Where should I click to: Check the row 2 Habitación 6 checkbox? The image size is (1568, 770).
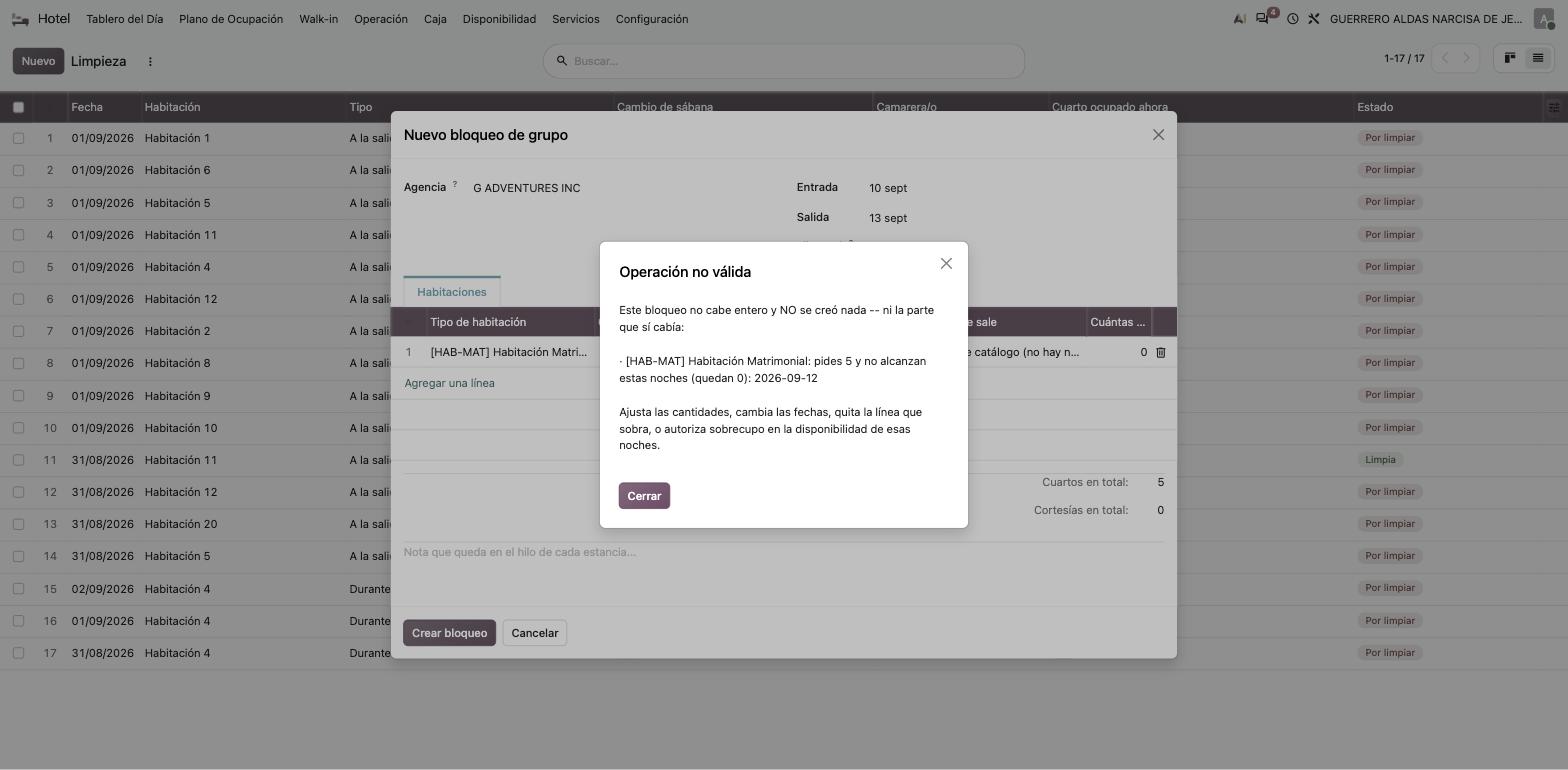(x=18, y=170)
